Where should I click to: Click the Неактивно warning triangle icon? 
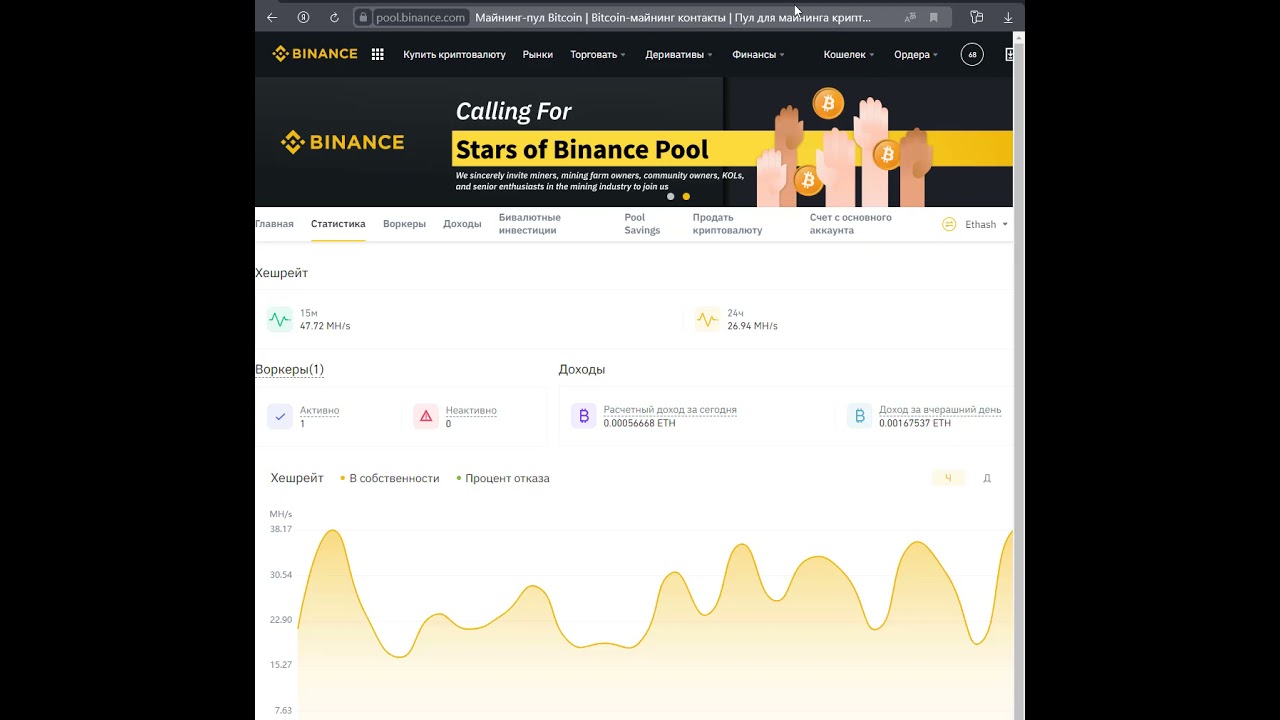click(426, 417)
